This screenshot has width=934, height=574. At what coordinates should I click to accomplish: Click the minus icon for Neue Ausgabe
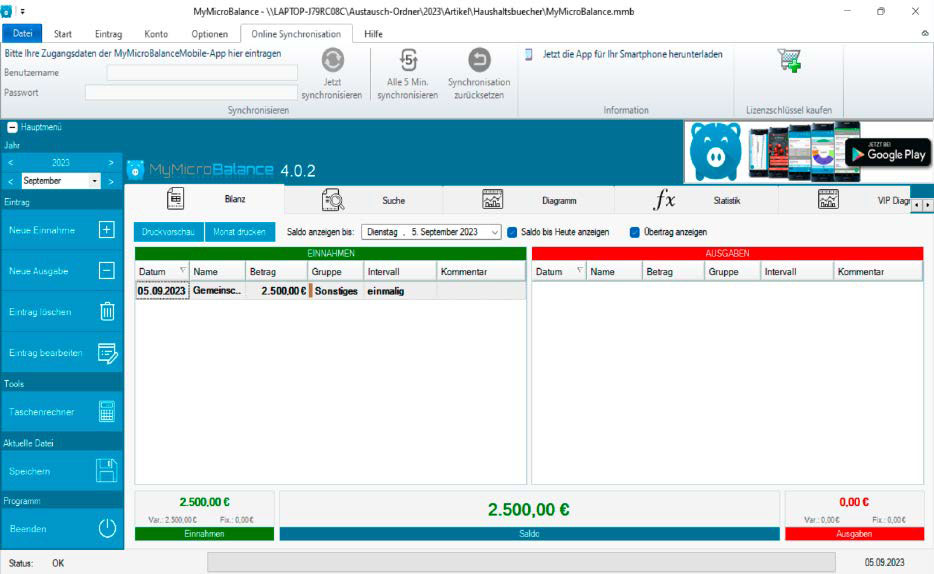point(107,271)
